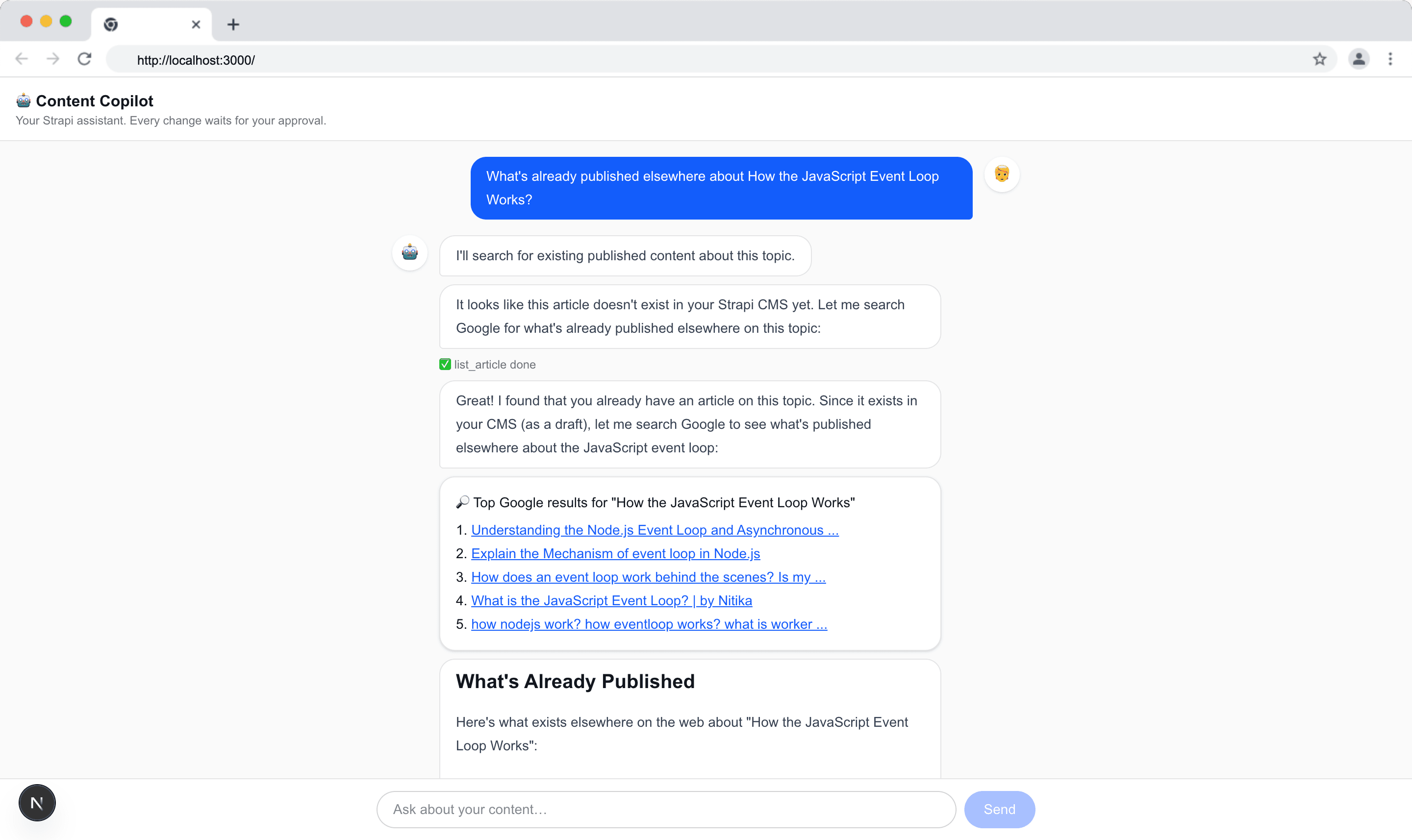Open Understanding the Node.js Event Loop link
The image size is (1412, 840).
click(x=655, y=530)
